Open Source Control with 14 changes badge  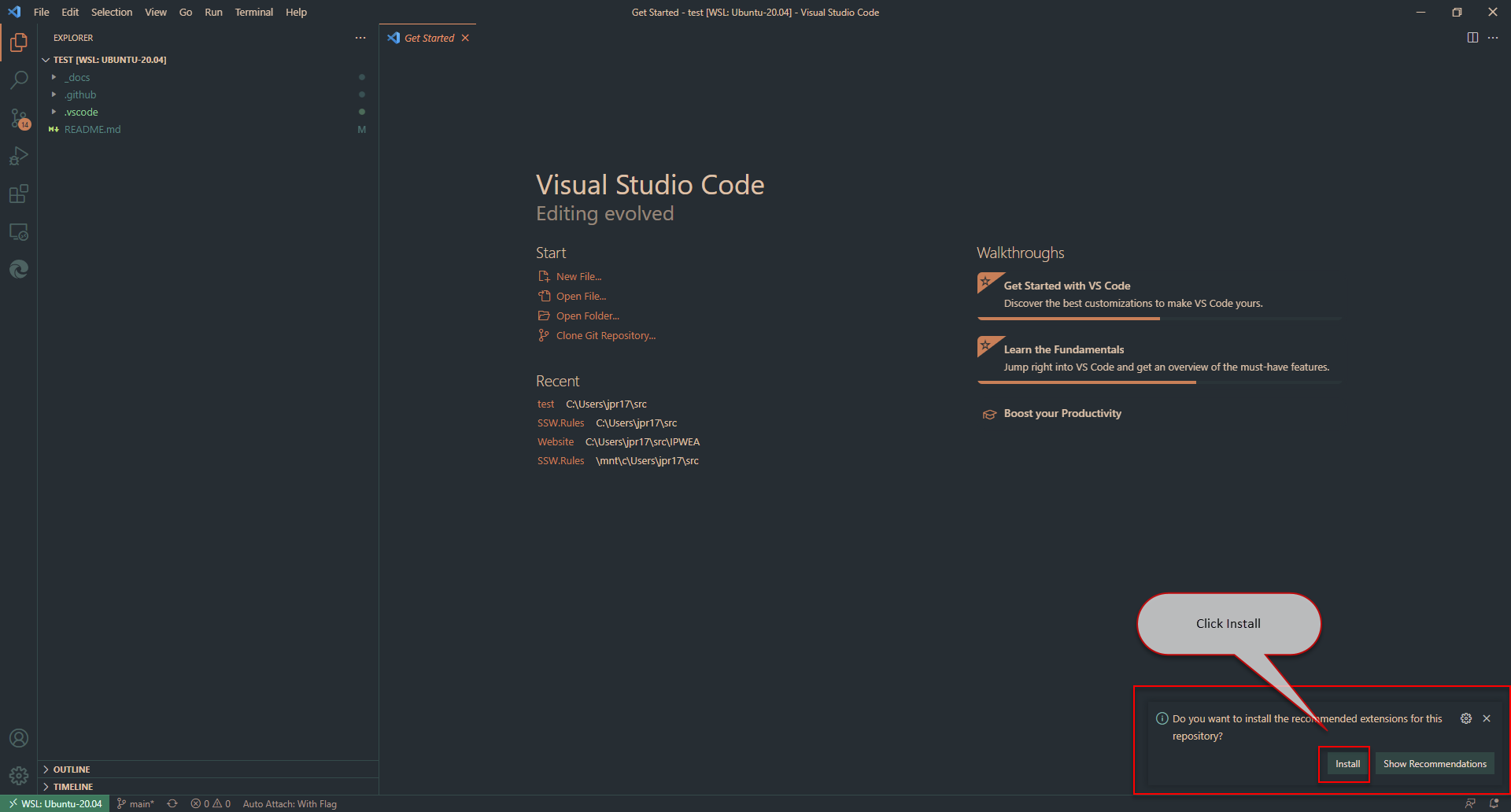pos(19,119)
